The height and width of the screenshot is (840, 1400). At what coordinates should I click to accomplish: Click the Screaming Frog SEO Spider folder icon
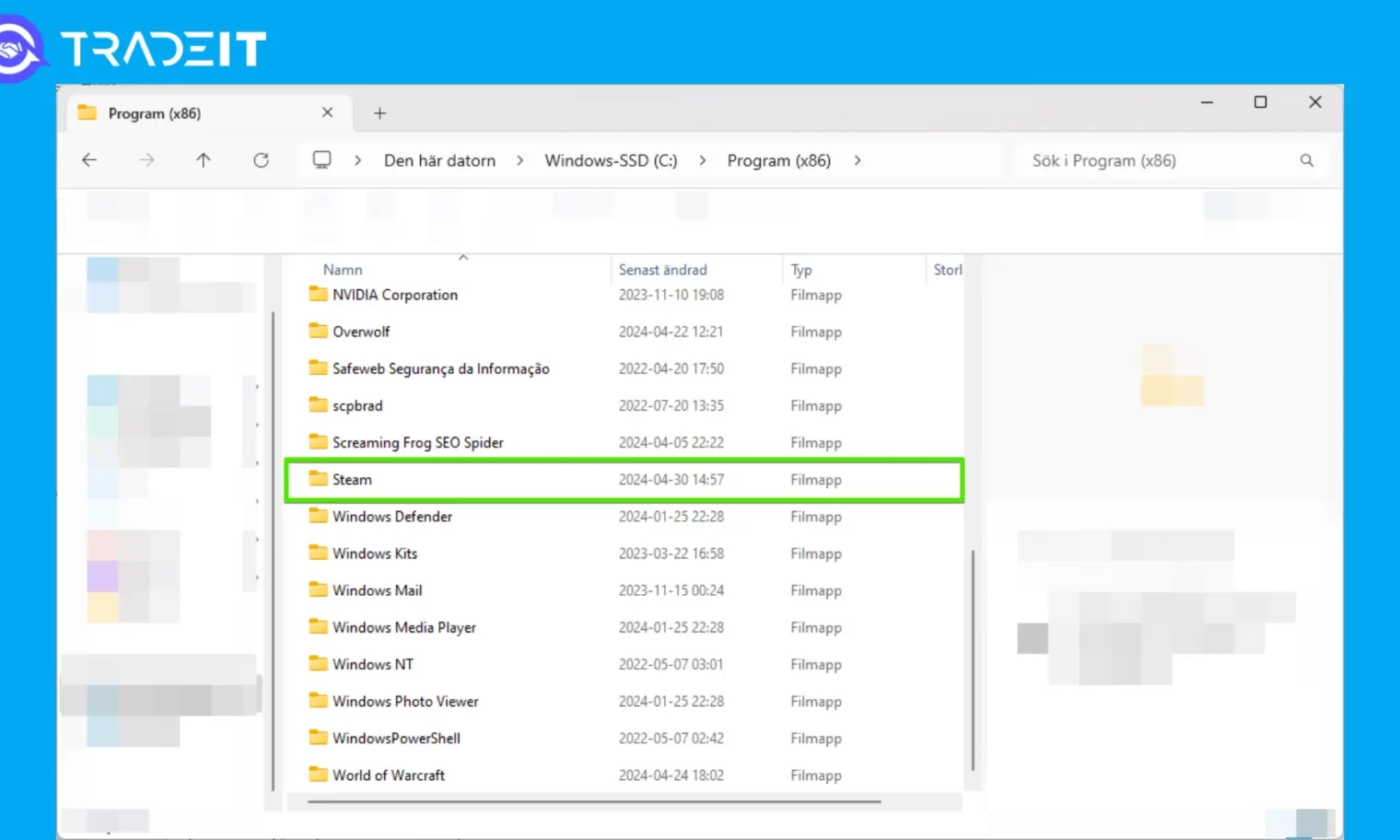318,441
